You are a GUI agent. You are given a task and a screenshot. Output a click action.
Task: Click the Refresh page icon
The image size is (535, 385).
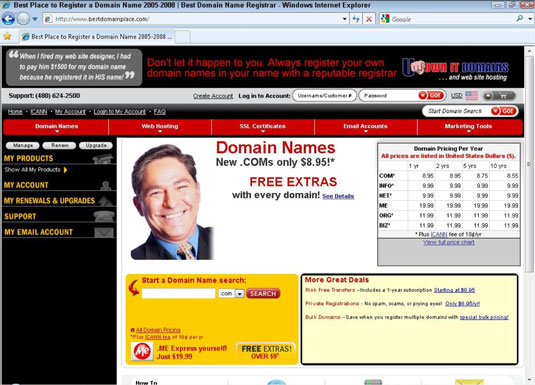(x=356, y=19)
